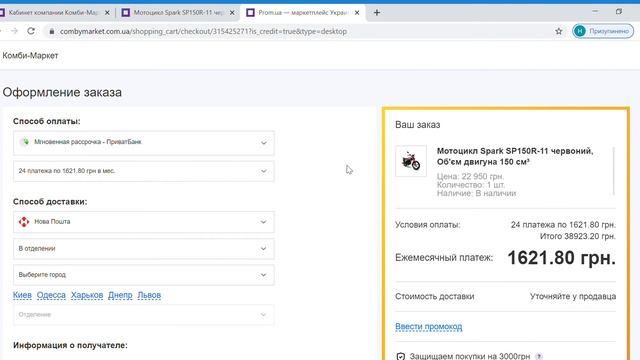
Task: Click the Ввести промокод link
Action: pos(429,327)
